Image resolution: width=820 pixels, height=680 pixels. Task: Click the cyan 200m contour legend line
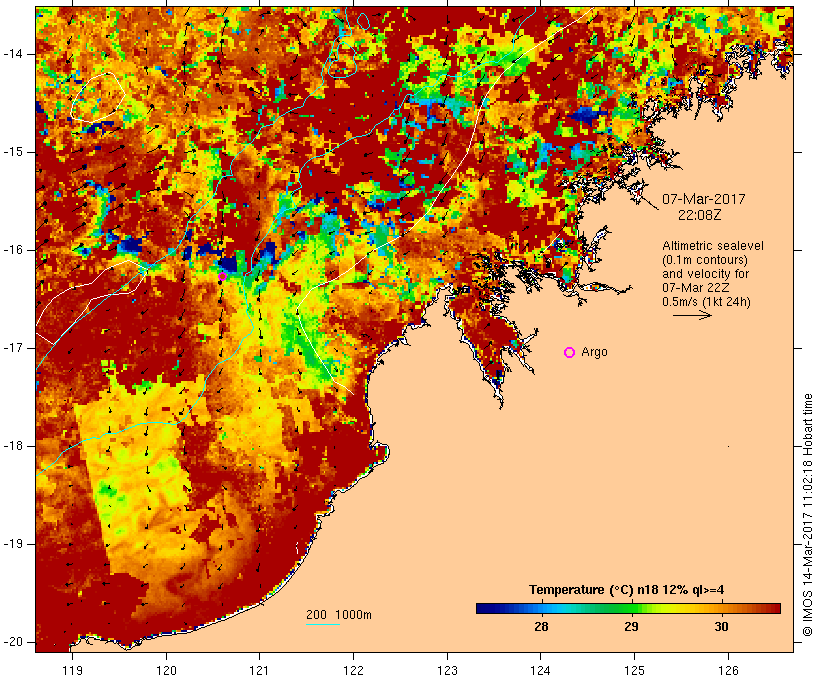[x=323, y=624]
